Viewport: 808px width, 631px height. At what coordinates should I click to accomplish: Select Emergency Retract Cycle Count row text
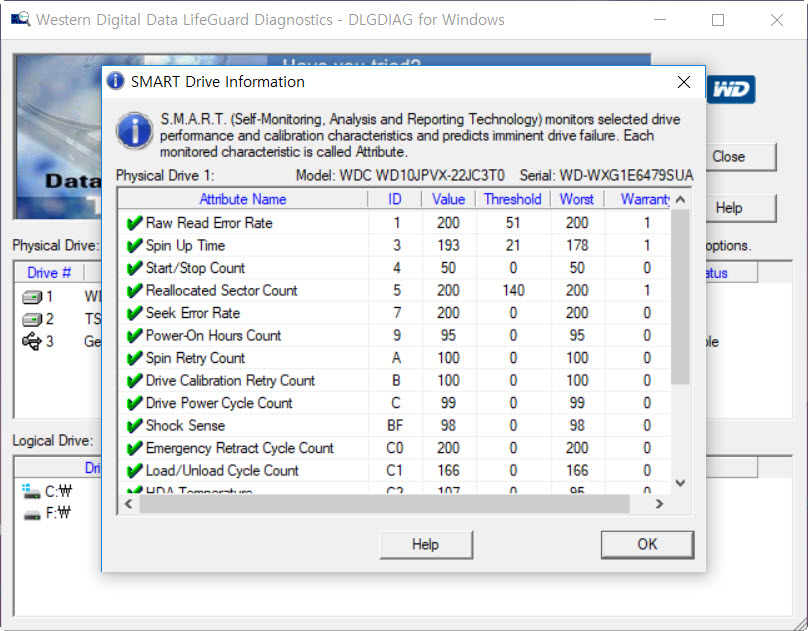coord(240,448)
